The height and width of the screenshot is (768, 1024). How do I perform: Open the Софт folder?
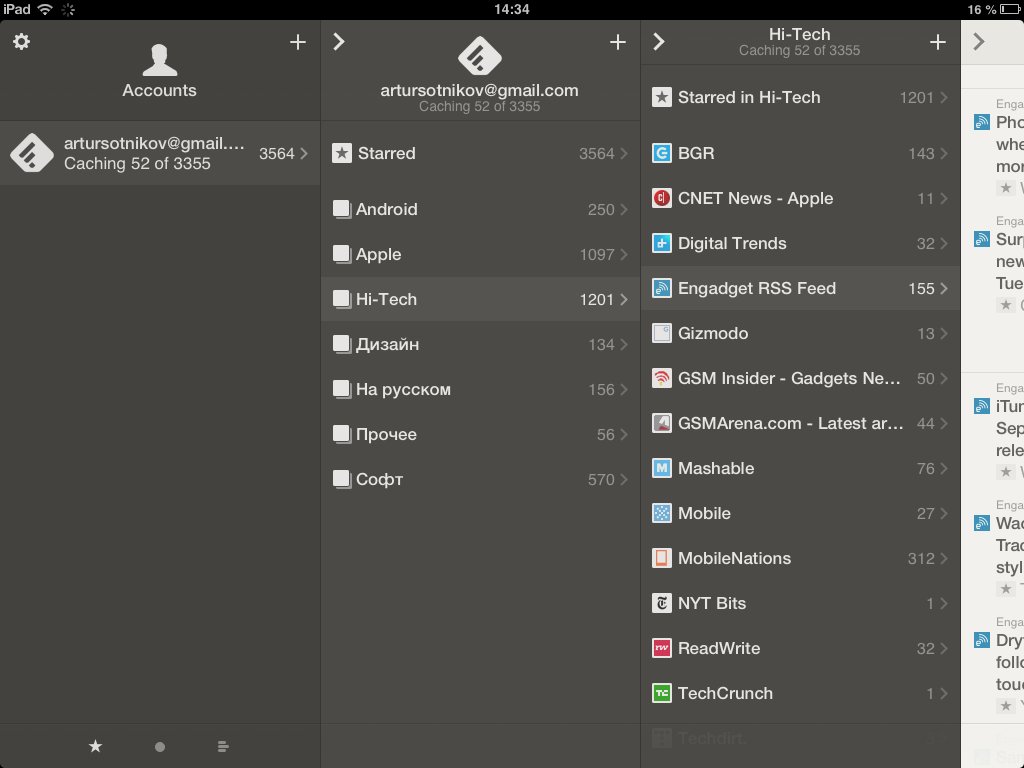[480, 479]
